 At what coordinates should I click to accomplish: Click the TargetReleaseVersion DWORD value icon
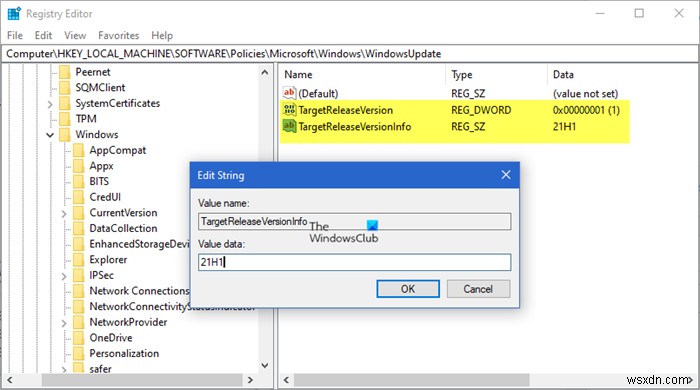(289, 110)
